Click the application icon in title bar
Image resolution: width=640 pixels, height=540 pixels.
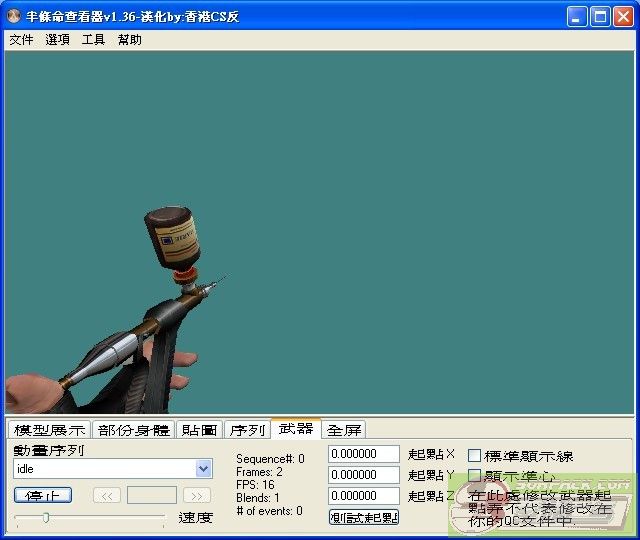pos(14,16)
